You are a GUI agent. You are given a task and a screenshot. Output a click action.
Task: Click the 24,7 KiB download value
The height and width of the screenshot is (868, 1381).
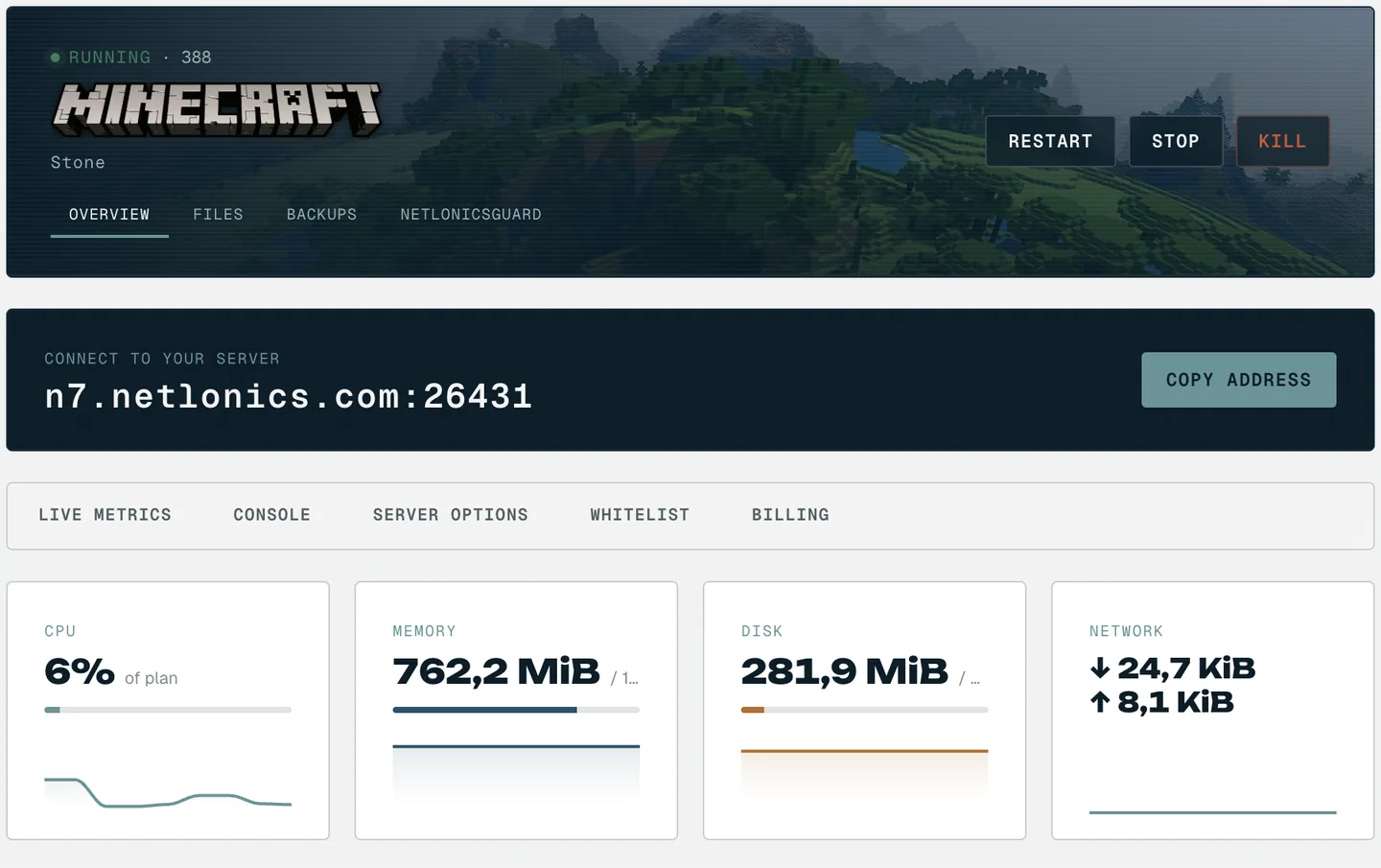pyautogui.click(x=1186, y=668)
